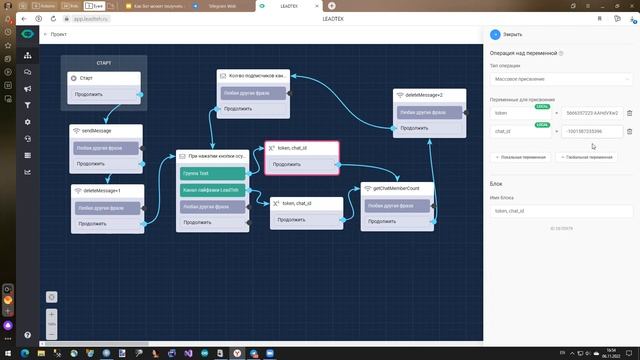
Task: Click the Имя блока input field
Action: 561,211
